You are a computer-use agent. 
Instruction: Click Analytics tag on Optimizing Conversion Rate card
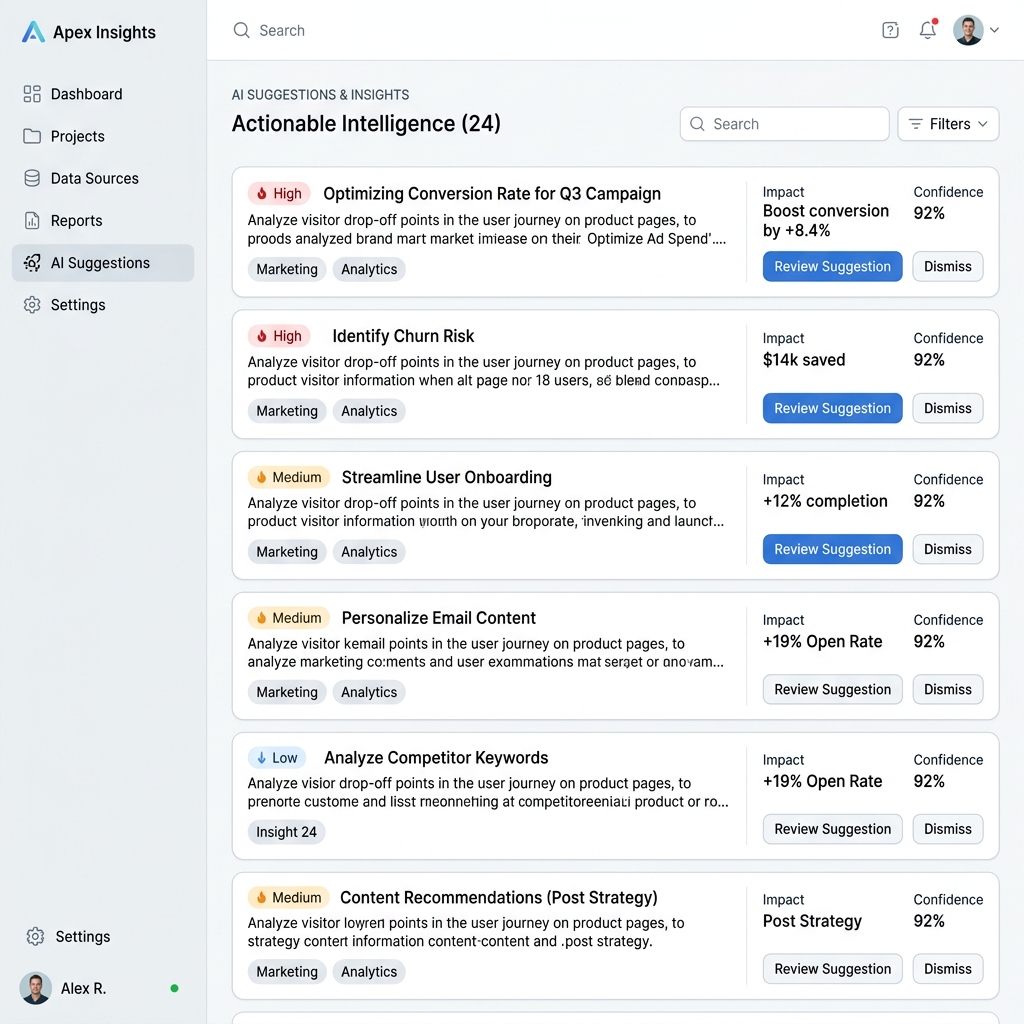click(x=369, y=269)
